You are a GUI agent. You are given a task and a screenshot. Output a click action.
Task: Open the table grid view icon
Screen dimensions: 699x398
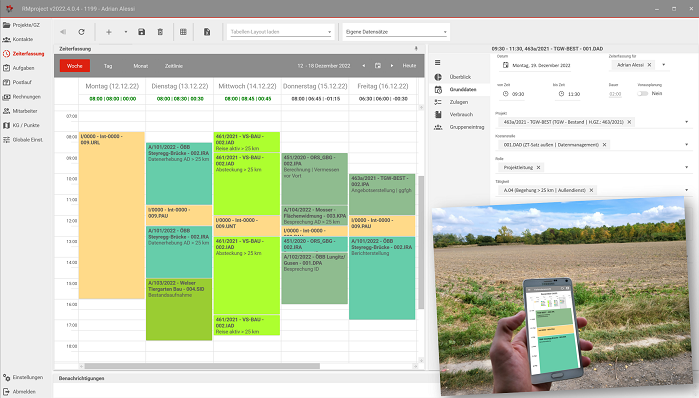(183, 32)
